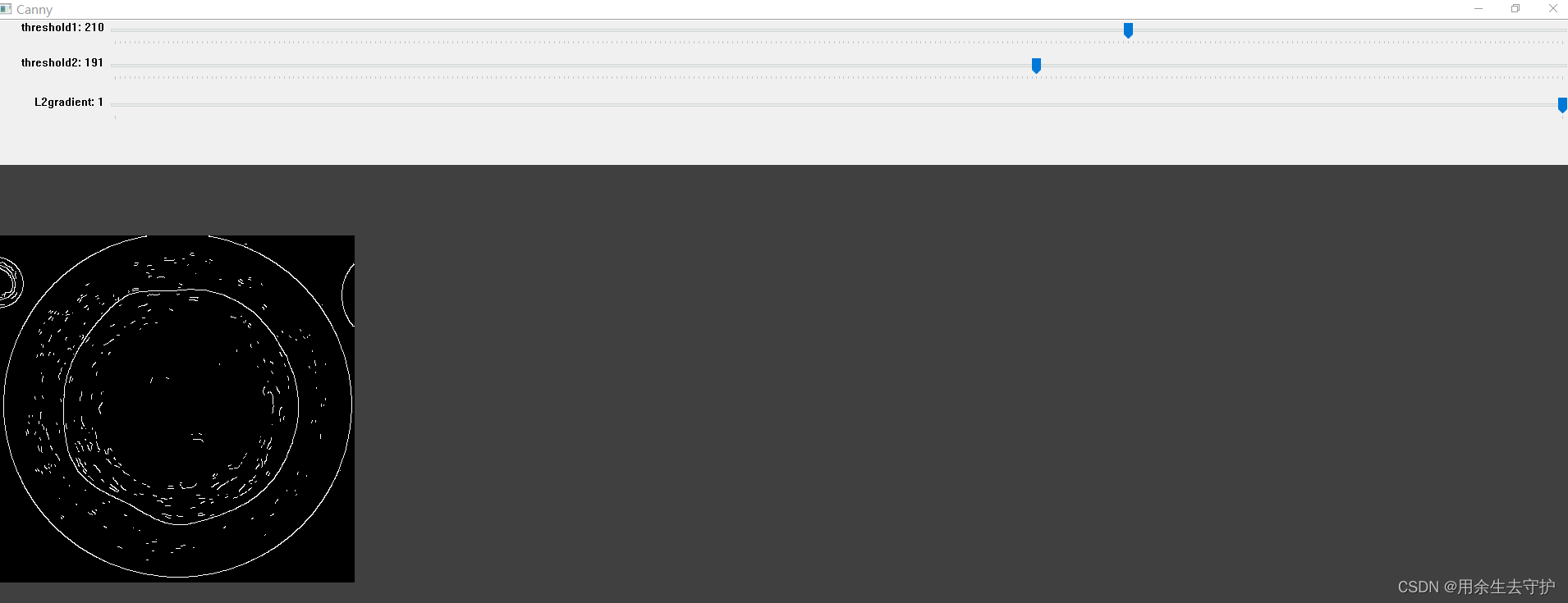Viewport: 1568px width, 603px height.
Task: Close the Canny window
Action: coord(1552,9)
